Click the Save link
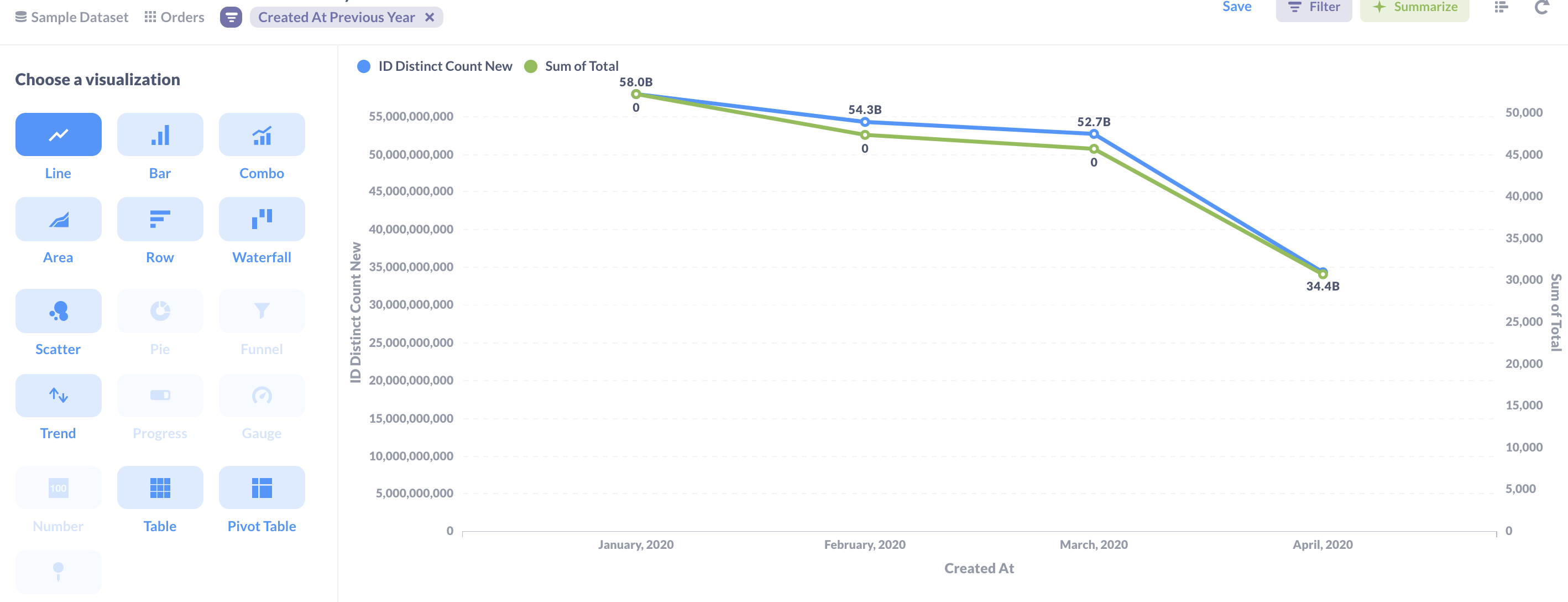The width and height of the screenshot is (1568, 602). tap(1236, 7)
